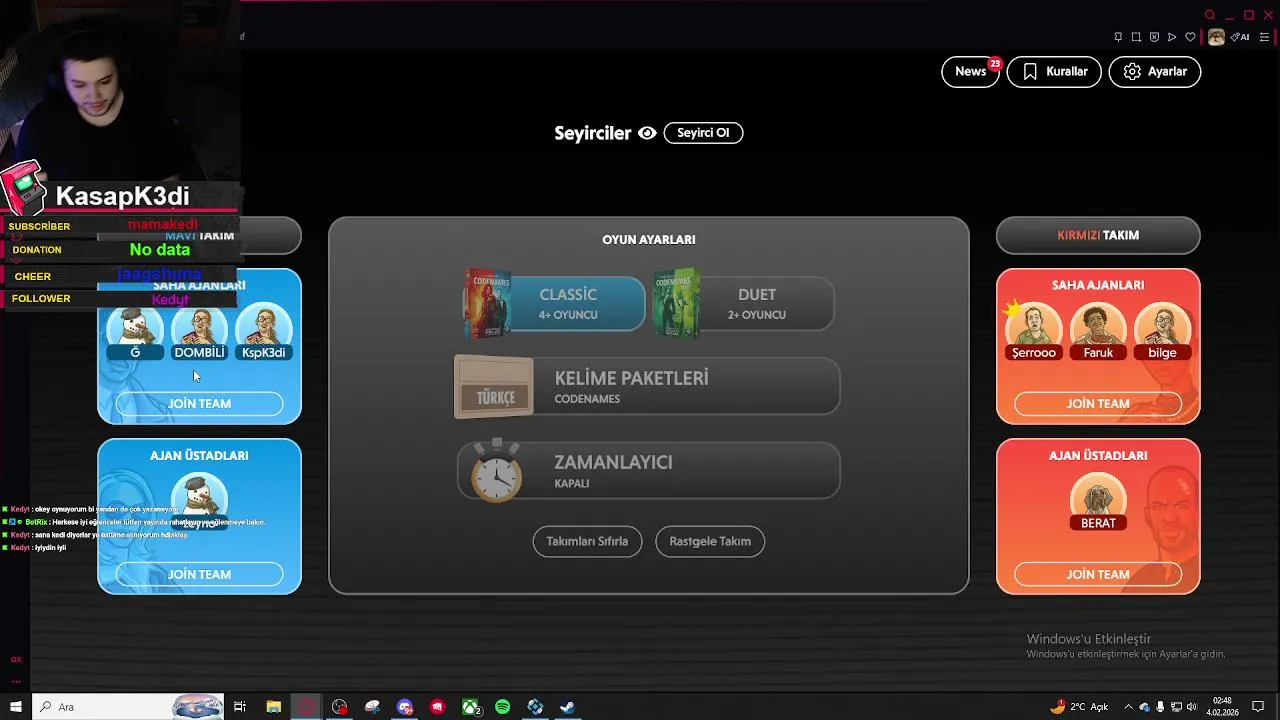Viewport: 1280px width, 720px height.
Task: Join the red team Ajan Üstadları
Action: [x=1098, y=575]
